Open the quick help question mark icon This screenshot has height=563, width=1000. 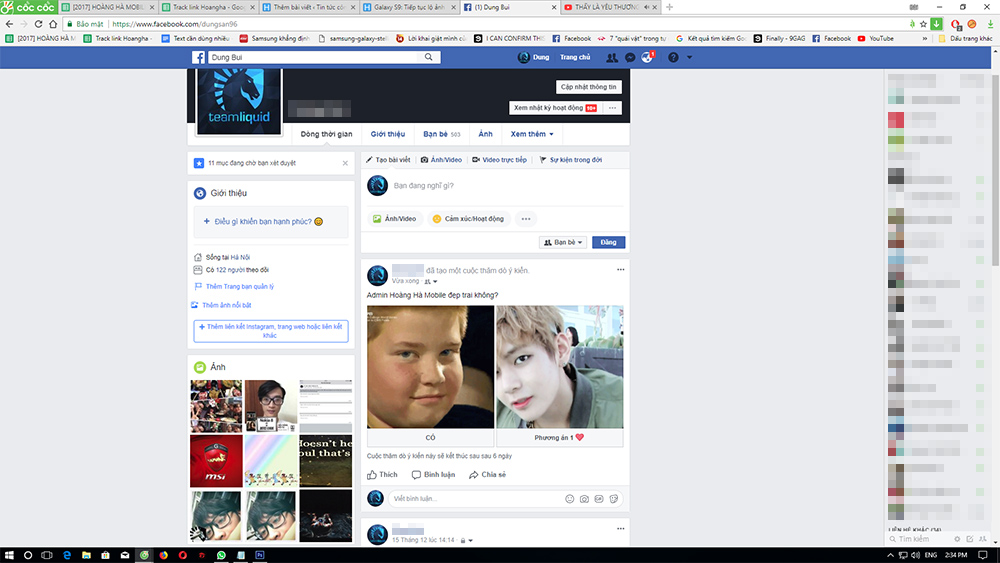point(673,57)
